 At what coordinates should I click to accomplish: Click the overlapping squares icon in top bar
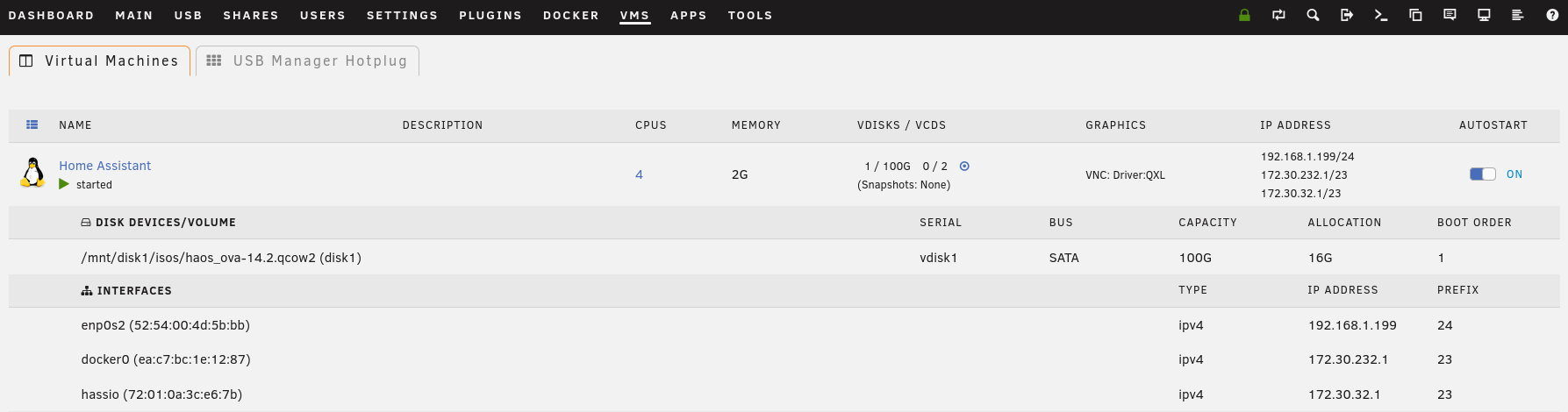(x=1415, y=15)
